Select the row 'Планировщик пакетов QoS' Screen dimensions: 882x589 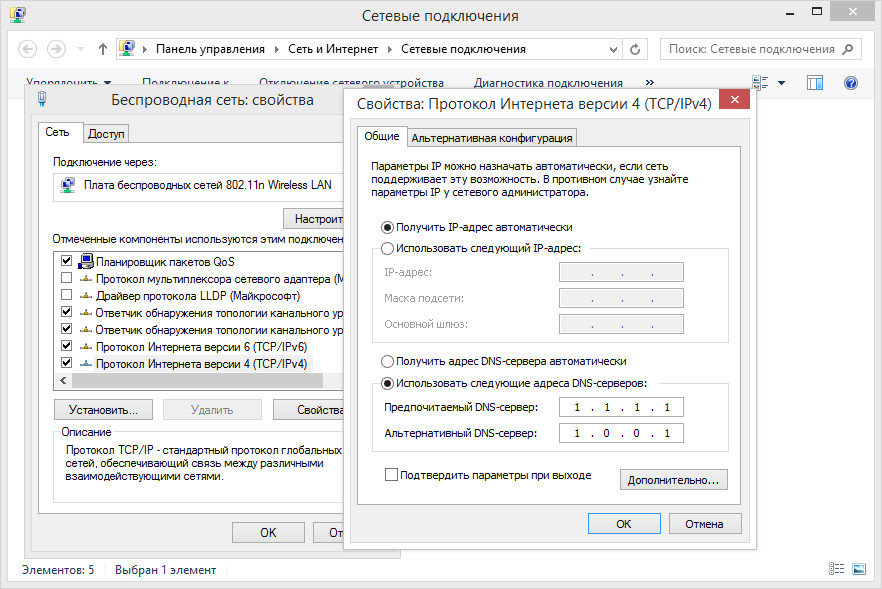(165, 262)
